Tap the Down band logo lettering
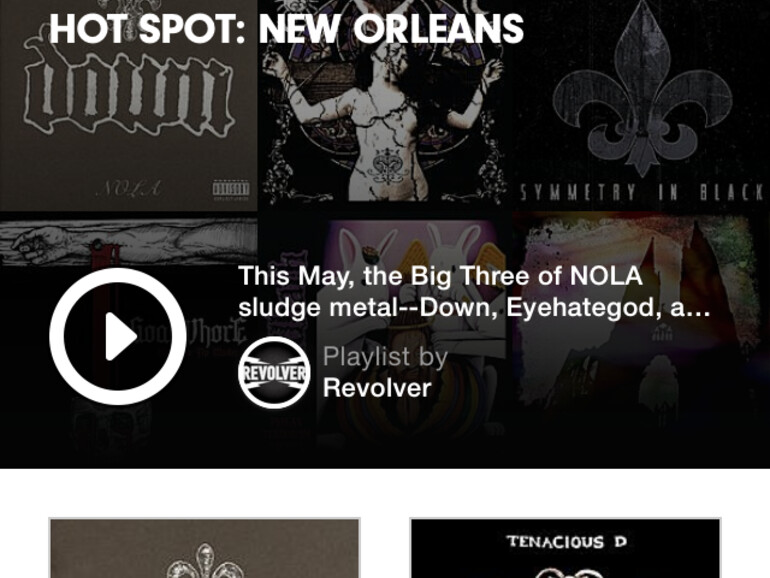The image size is (770, 578). (x=129, y=91)
